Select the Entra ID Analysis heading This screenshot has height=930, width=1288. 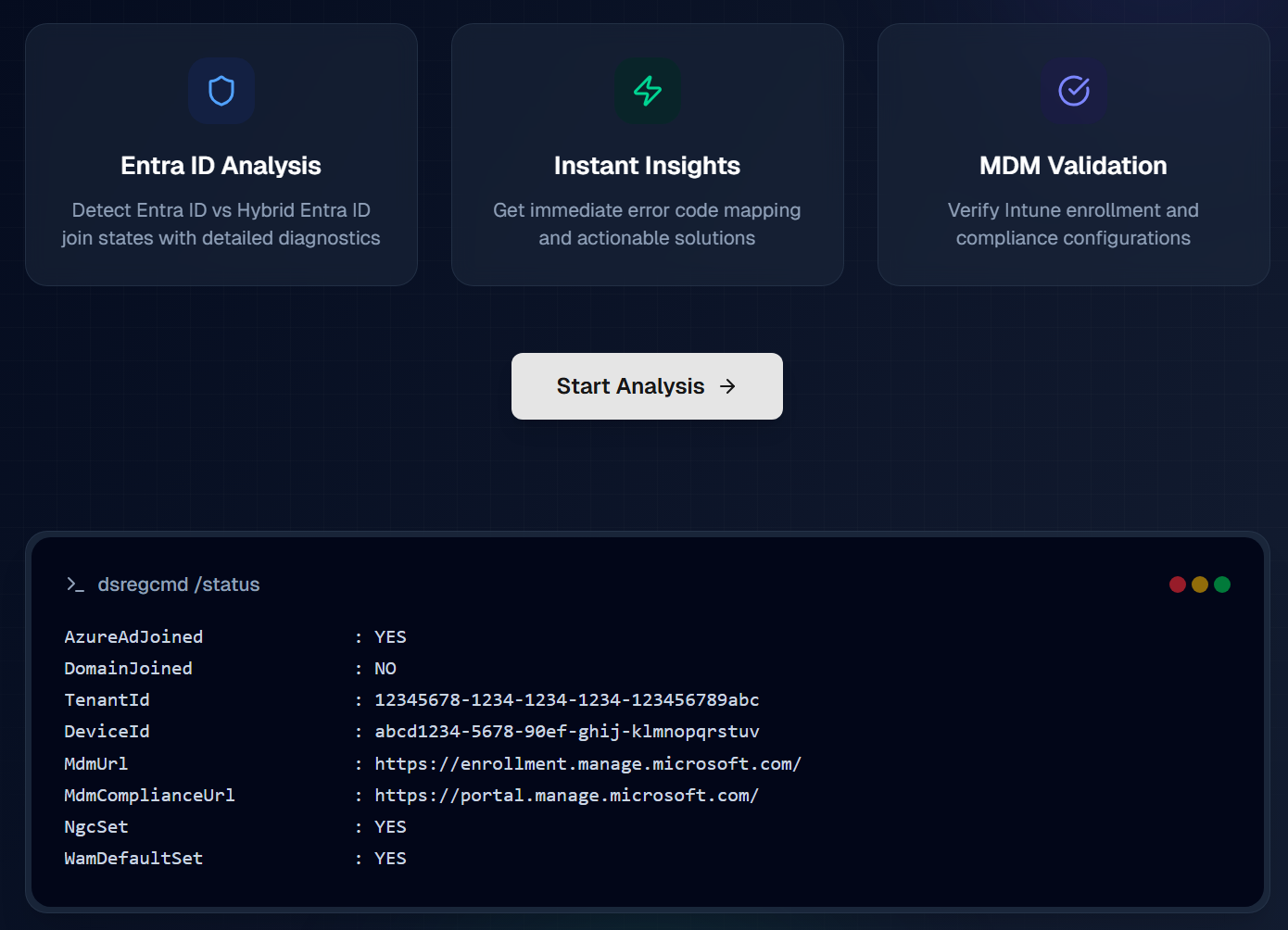click(221, 166)
